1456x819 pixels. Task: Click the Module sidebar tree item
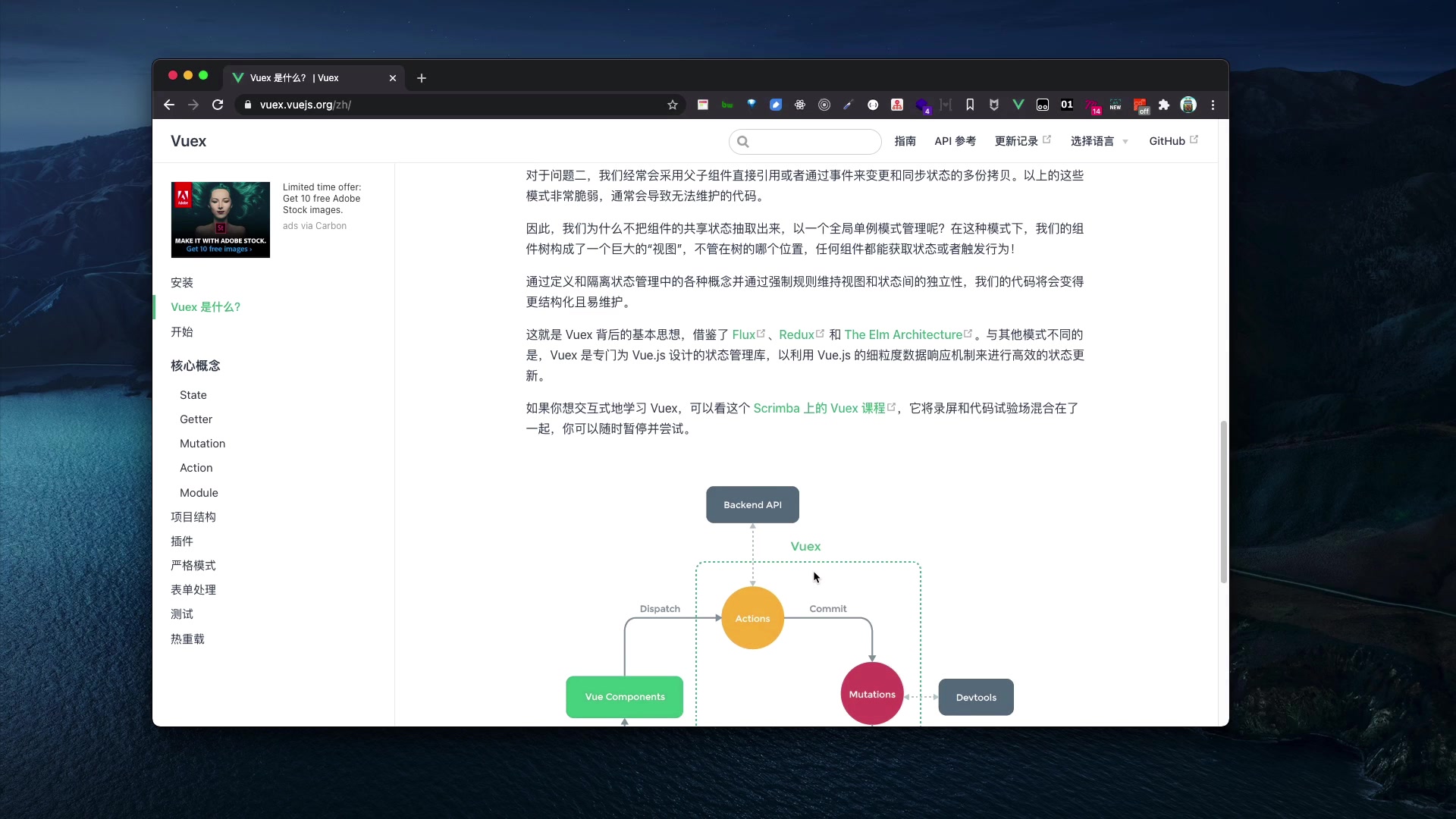coord(199,492)
